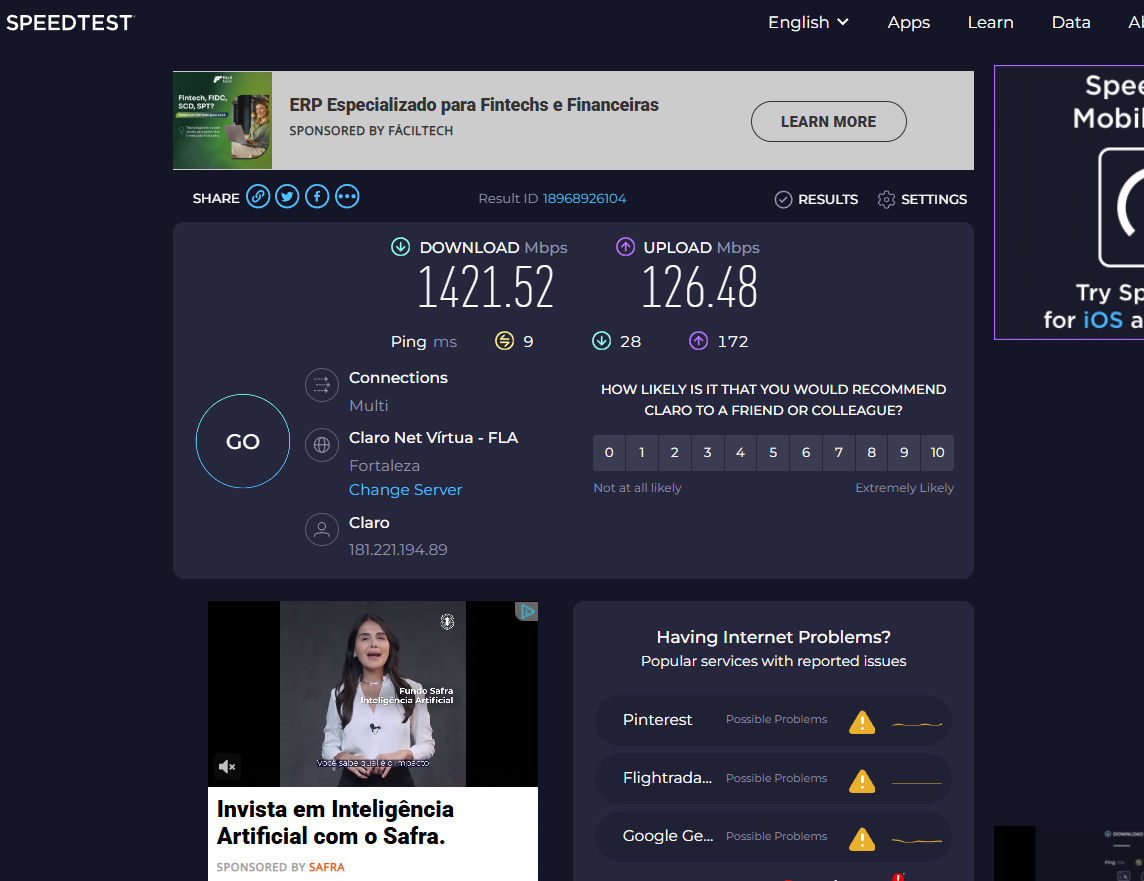The image size is (1144, 881).
Task: Open the Data menu
Action: tap(1071, 22)
